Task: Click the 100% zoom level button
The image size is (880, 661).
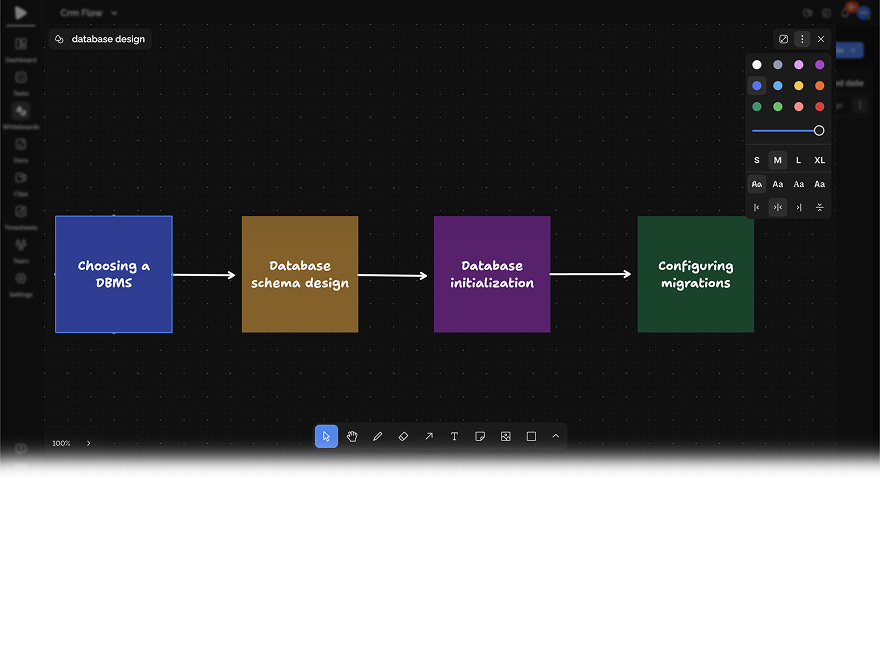Action: (62, 443)
